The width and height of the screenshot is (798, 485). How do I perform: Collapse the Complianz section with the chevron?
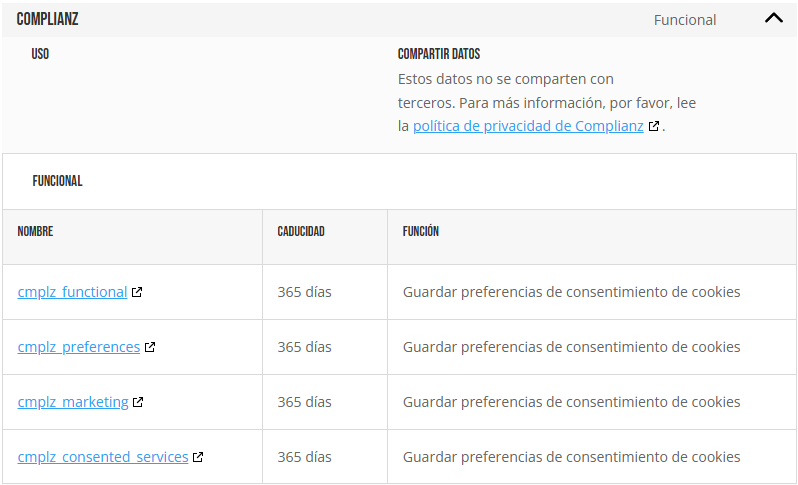pyautogui.click(x=773, y=19)
